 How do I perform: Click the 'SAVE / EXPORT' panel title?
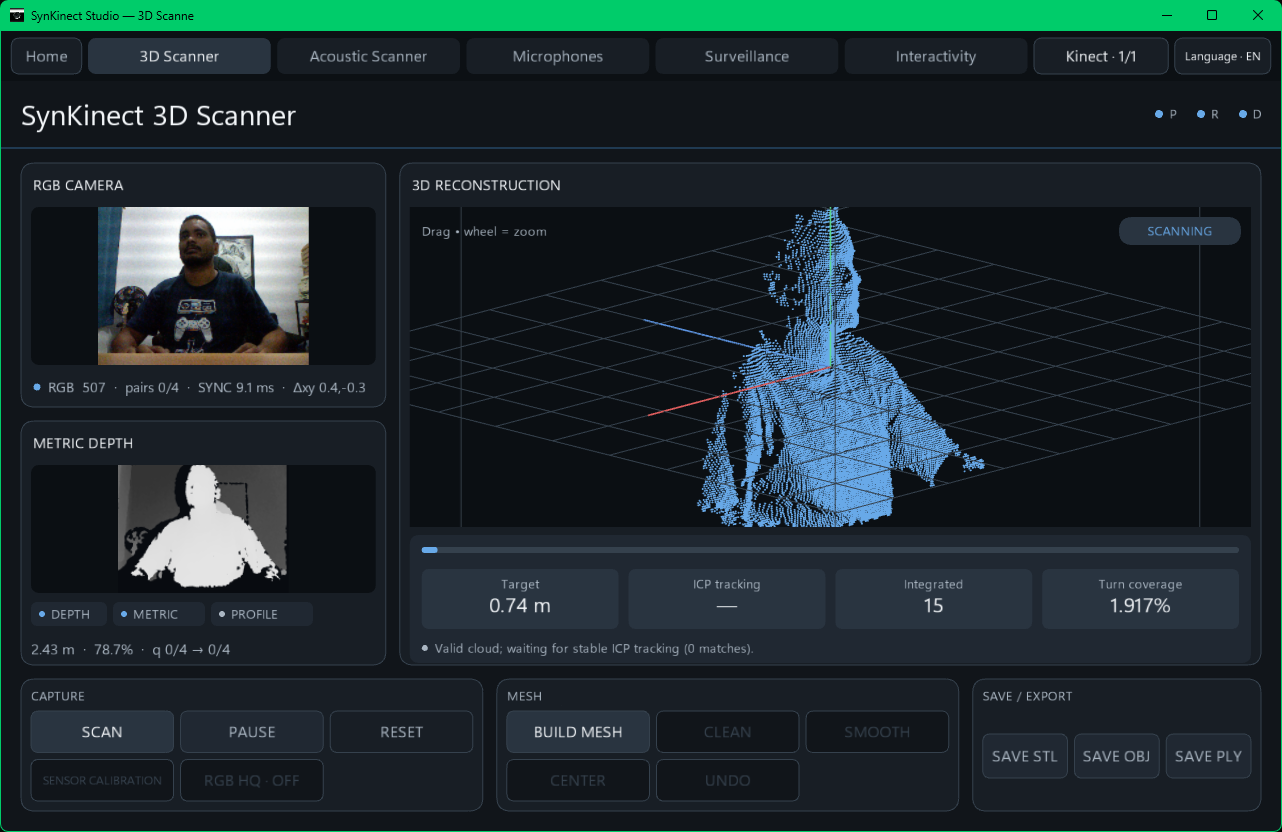(1028, 696)
